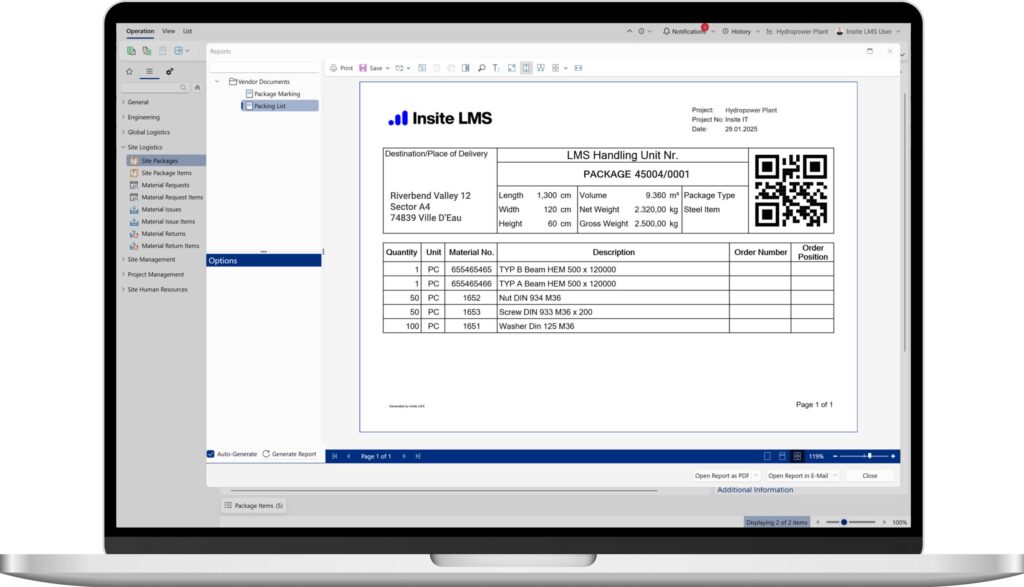
Task: Click the fit-width icon at toolbar end
Action: click(579, 68)
